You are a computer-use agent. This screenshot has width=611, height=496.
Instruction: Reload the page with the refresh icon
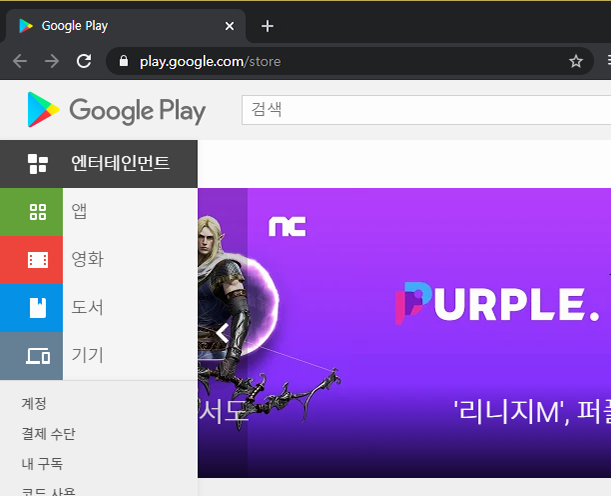(84, 61)
